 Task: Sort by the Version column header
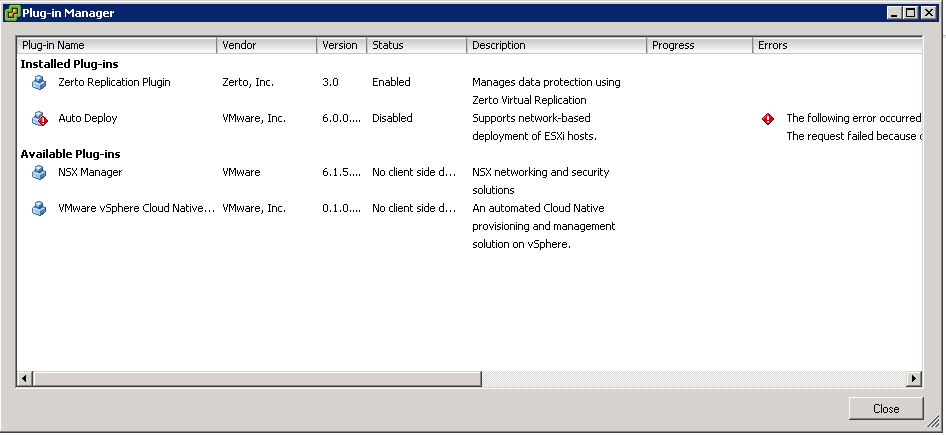(341, 45)
